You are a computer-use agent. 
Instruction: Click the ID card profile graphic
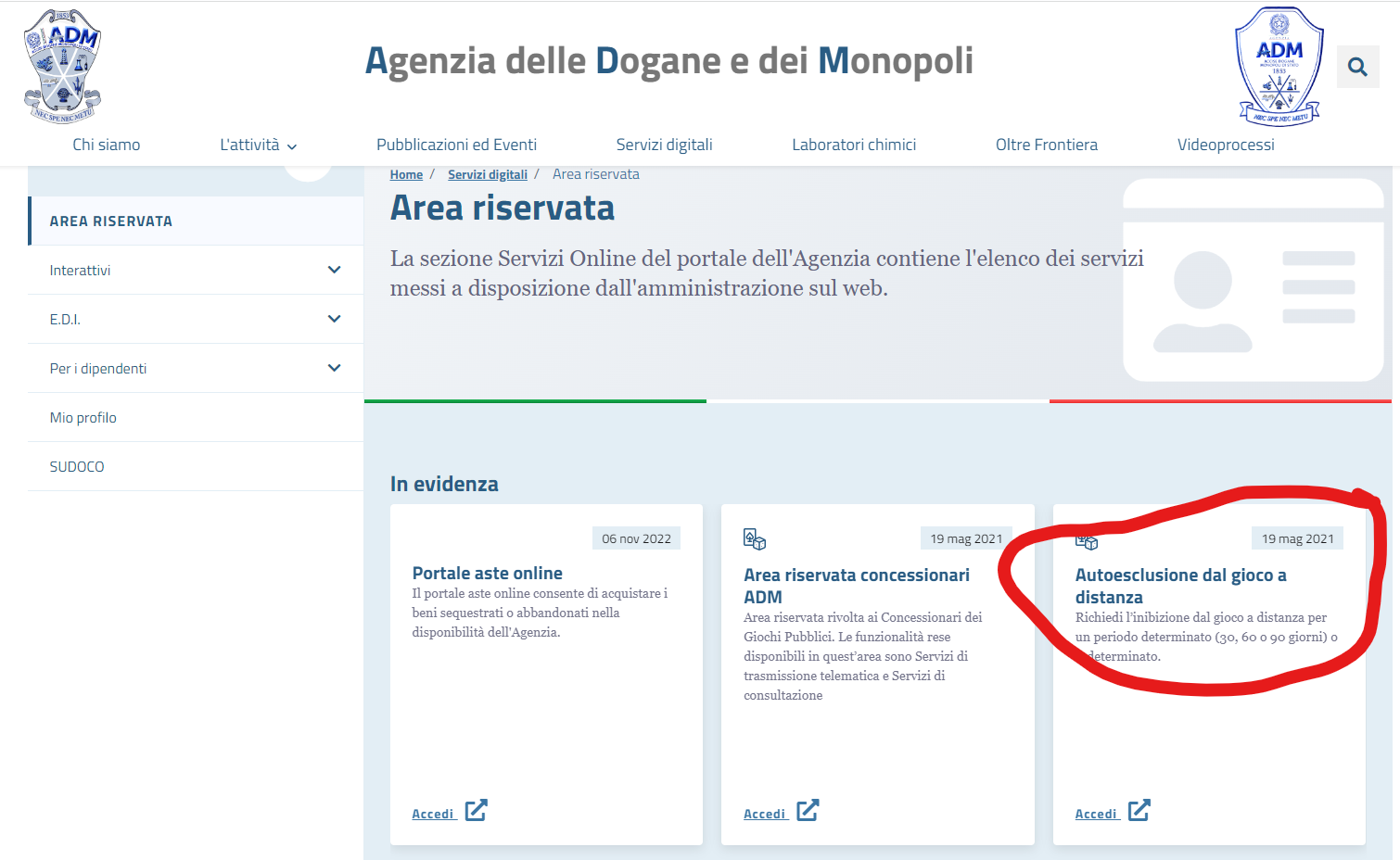(x=1253, y=280)
